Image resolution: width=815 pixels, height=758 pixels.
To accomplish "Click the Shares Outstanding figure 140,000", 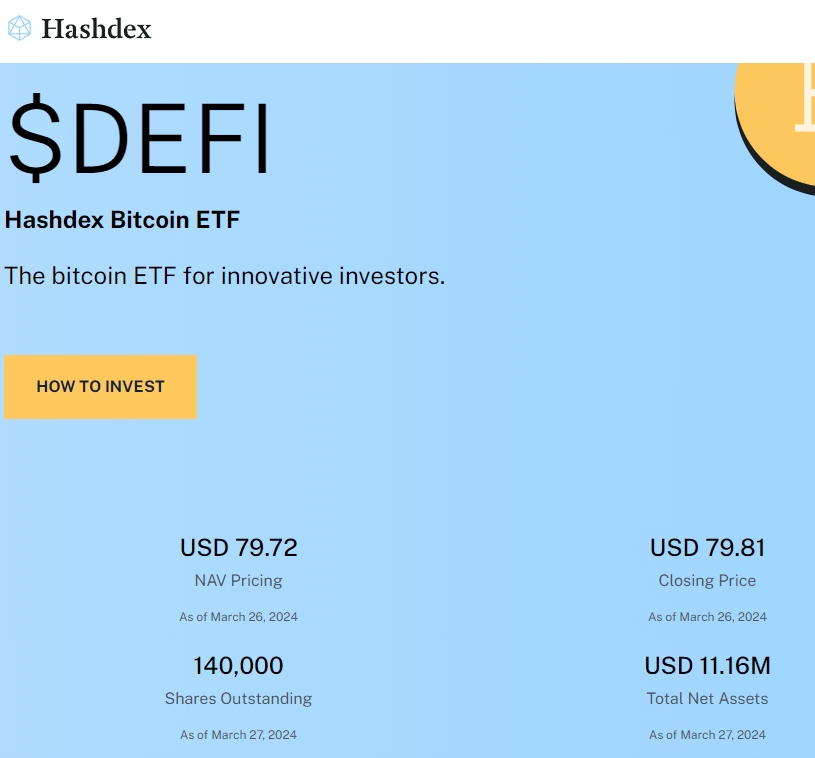I will (238, 666).
